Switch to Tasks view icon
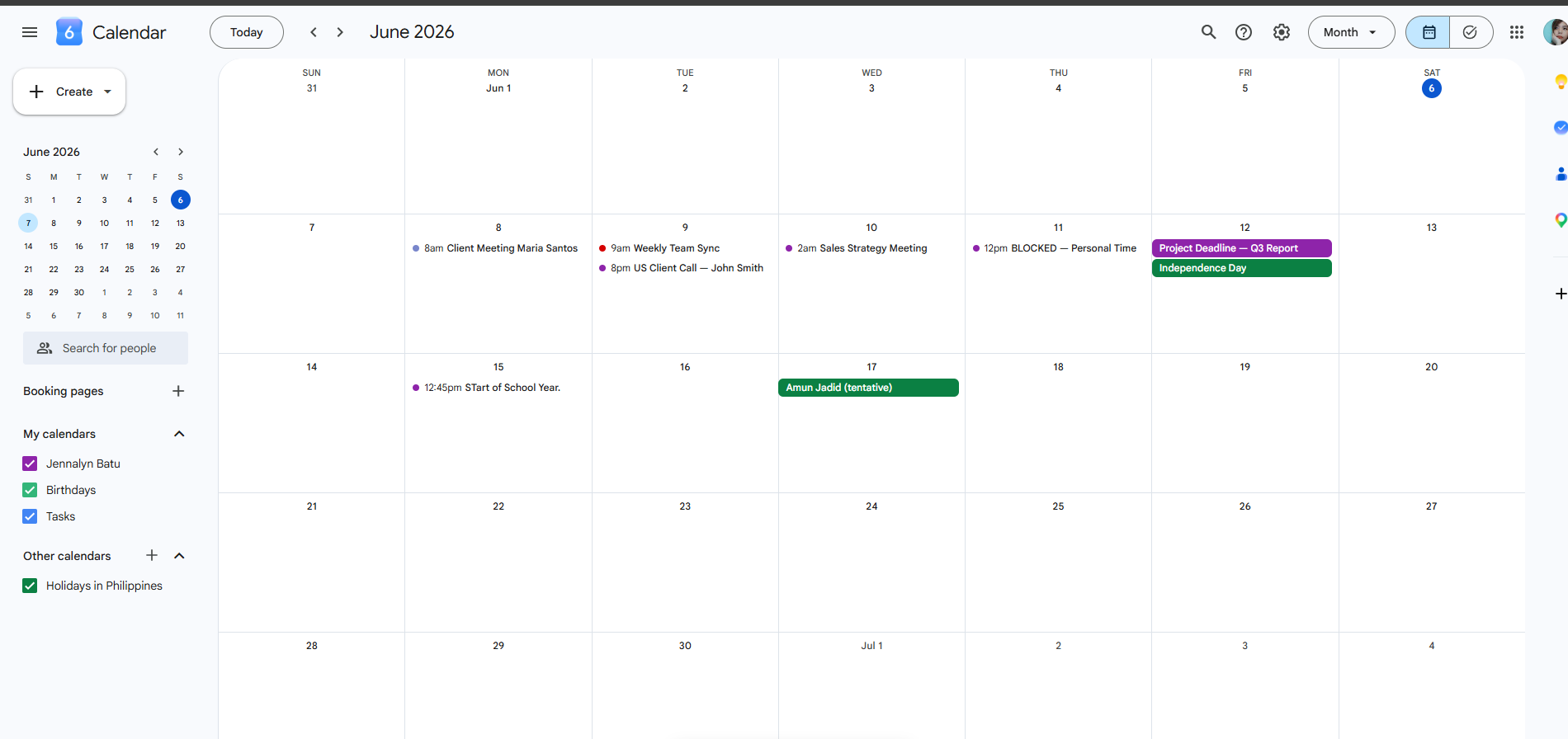1568x739 pixels. click(x=1471, y=32)
